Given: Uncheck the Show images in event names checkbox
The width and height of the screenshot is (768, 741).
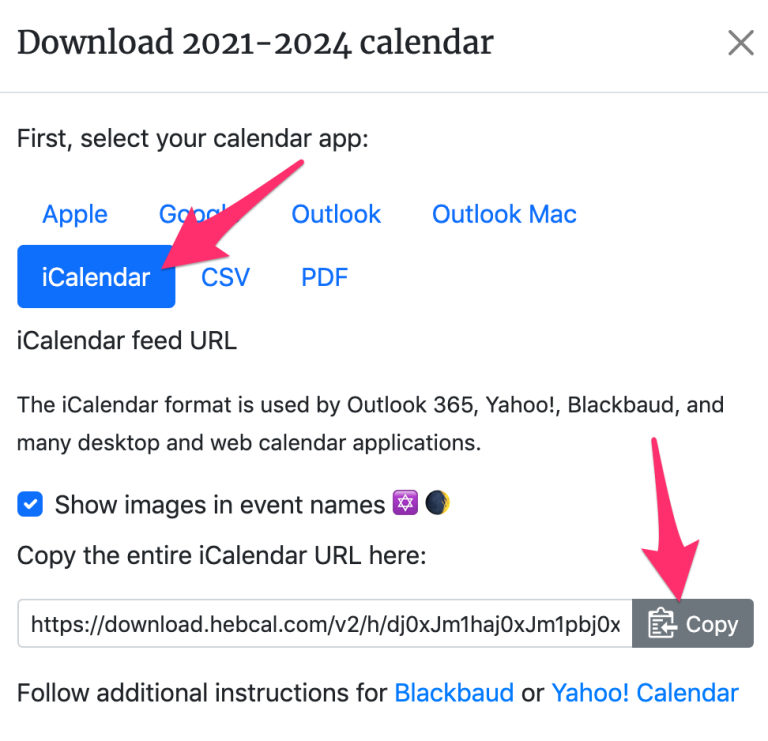Looking at the screenshot, I should (x=30, y=504).
